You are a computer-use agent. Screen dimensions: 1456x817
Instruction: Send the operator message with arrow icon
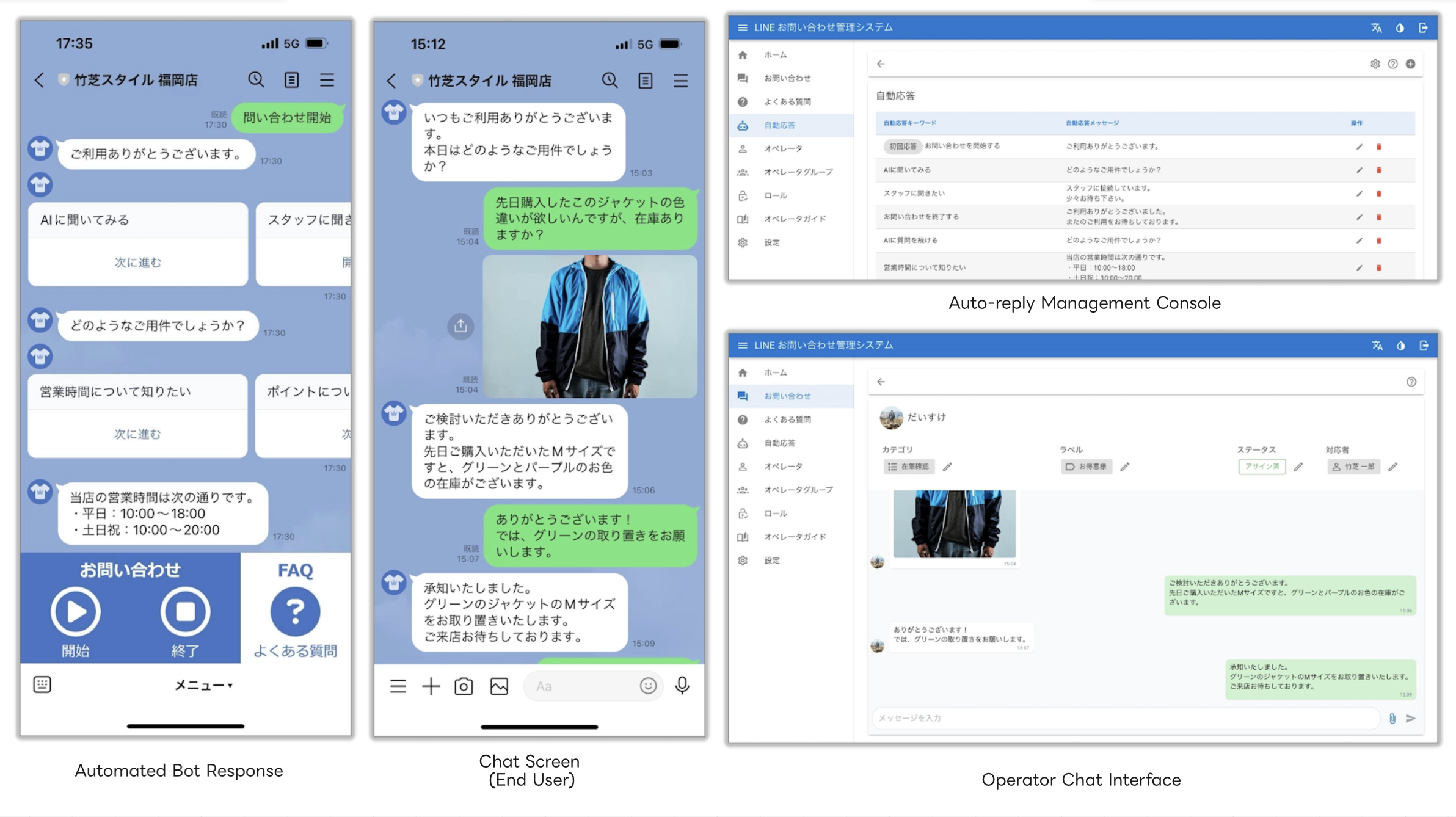coord(1411,718)
